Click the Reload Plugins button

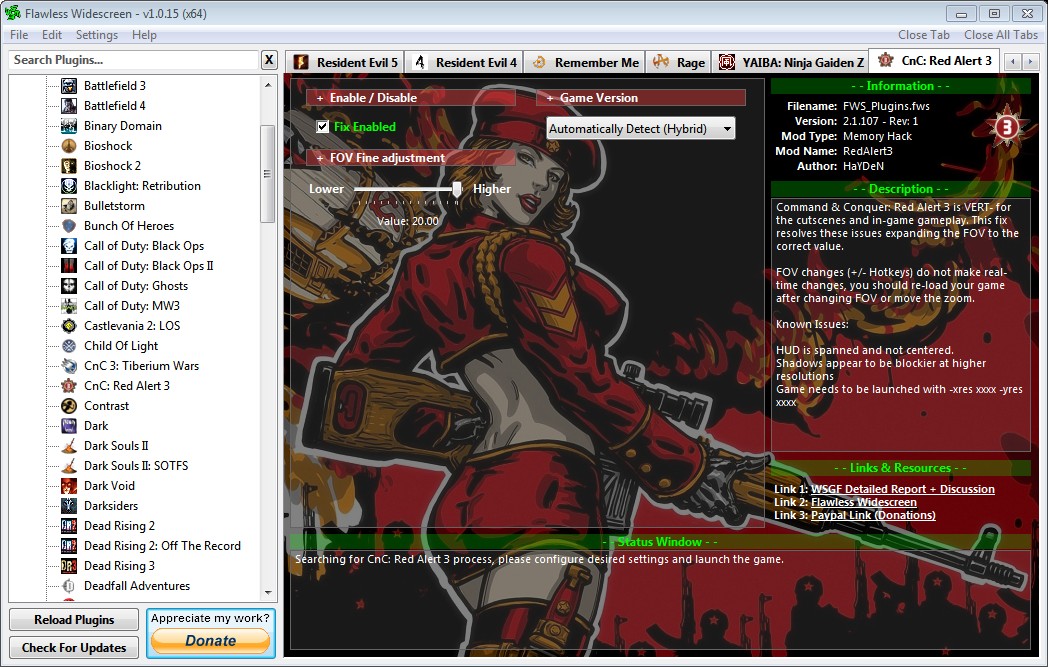74,620
